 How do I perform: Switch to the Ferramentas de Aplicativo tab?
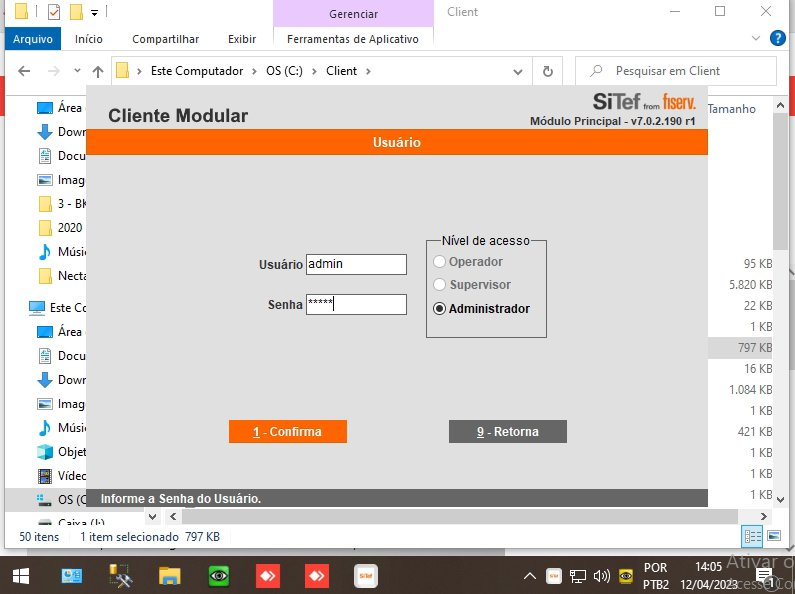(352, 39)
